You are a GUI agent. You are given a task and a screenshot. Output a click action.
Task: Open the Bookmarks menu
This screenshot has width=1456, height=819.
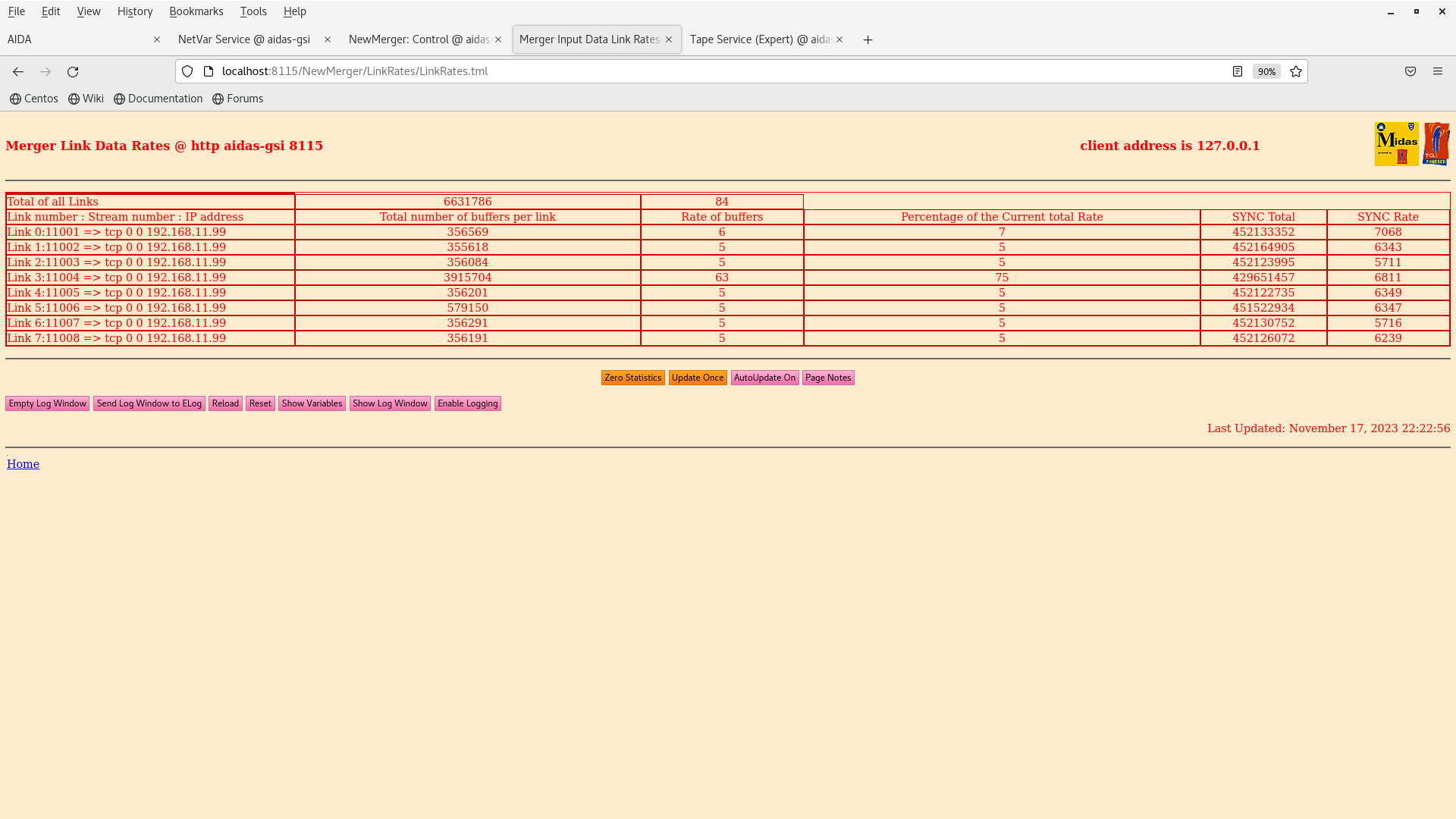coord(196,11)
